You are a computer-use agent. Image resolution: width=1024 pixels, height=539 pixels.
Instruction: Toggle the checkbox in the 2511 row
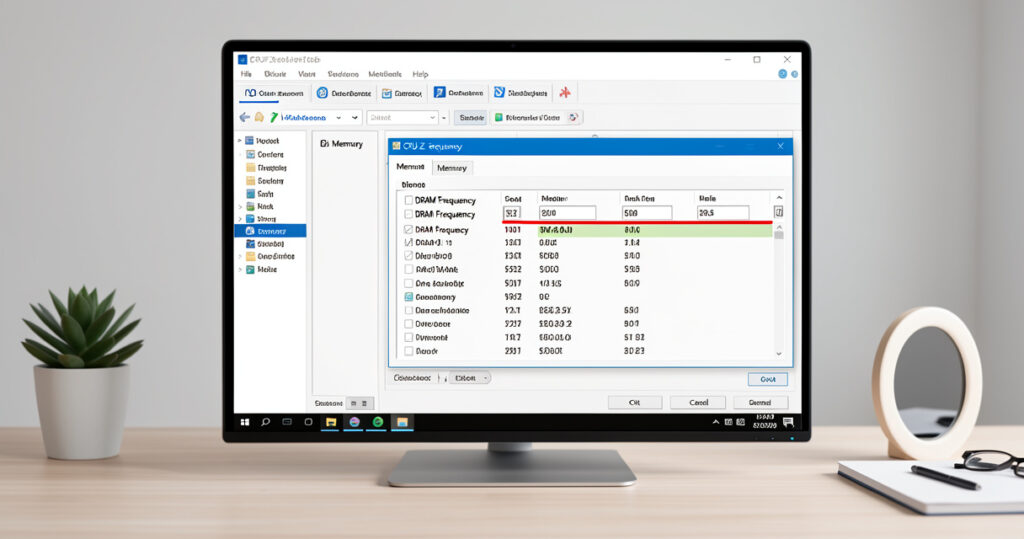[x=408, y=351]
